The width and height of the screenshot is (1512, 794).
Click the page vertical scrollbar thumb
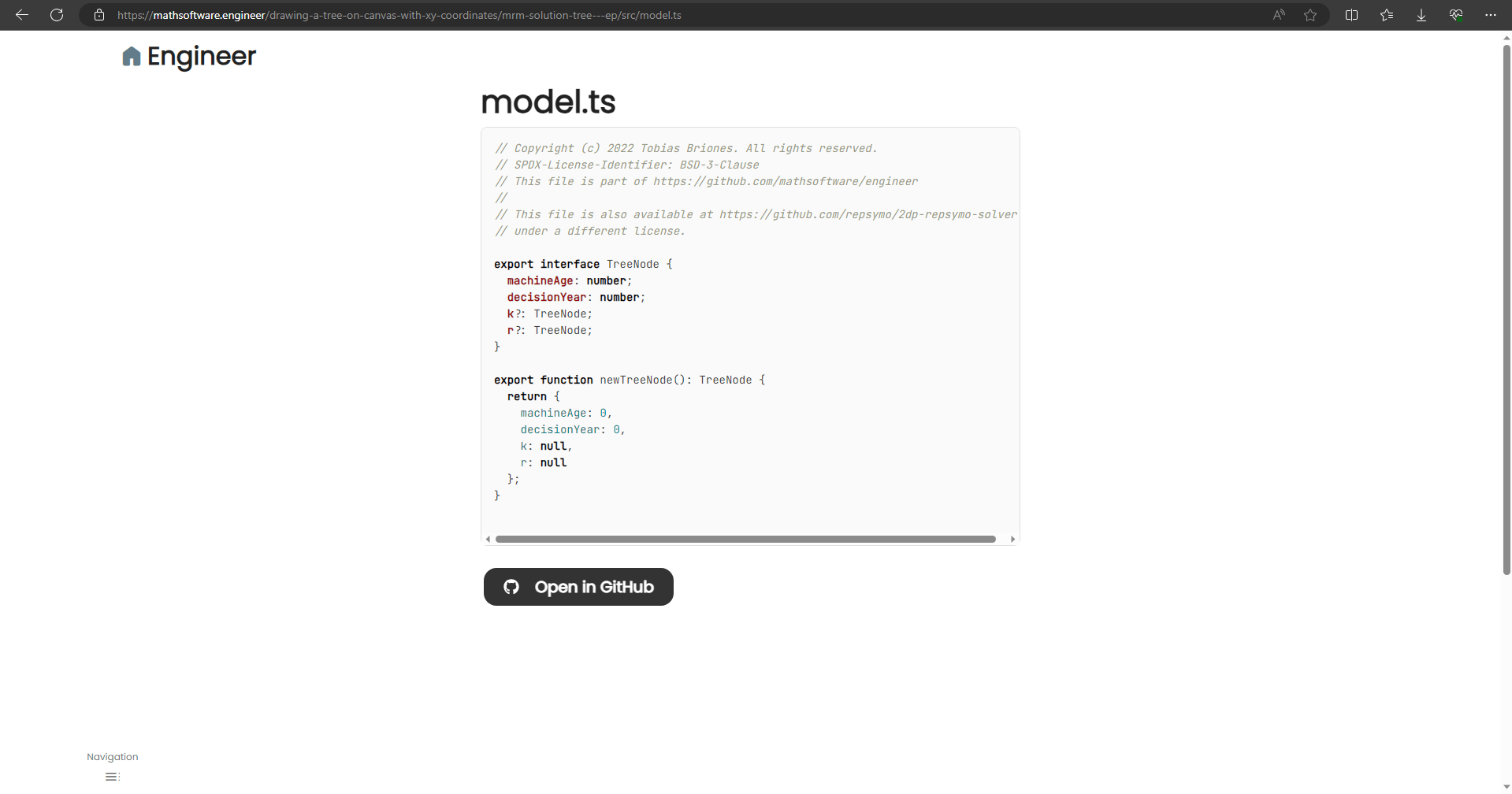tap(1506, 309)
